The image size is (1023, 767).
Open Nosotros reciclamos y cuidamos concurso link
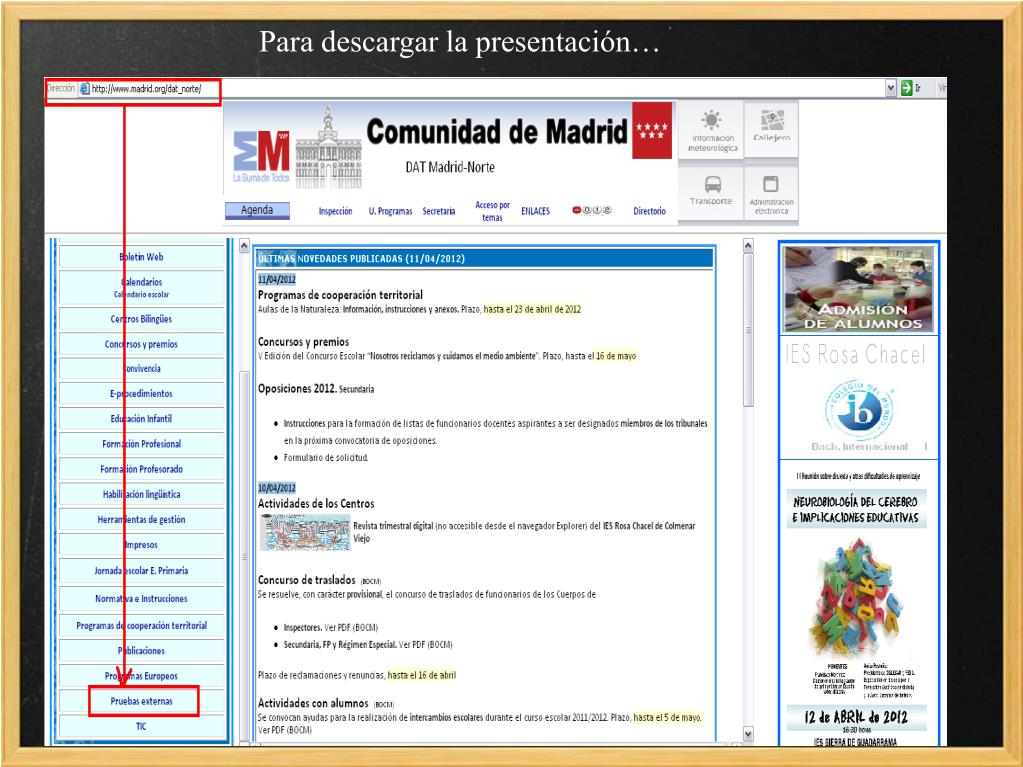[x=454, y=356]
